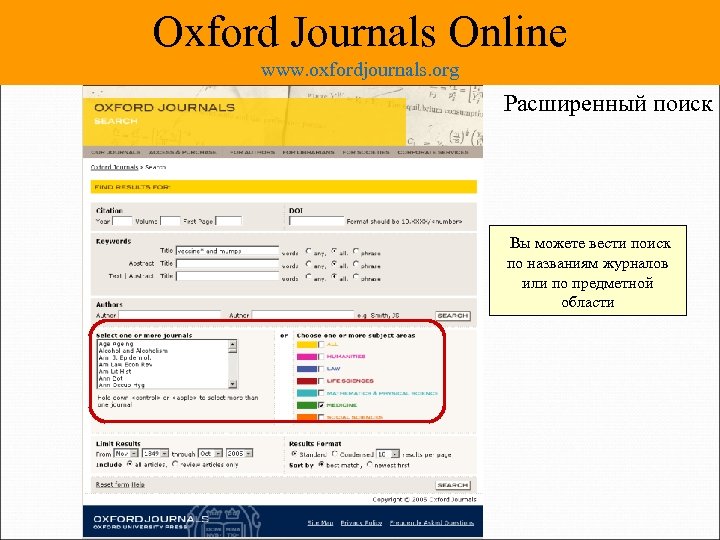Viewport: 720px width, 540px height.
Task: Click the Citation Volume input field
Action: 170,221
